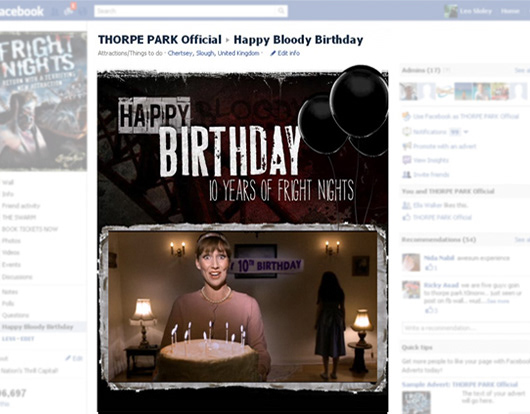Open Neda Nabil's profile link
The width and height of the screenshot is (530, 414).
coord(439,258)
